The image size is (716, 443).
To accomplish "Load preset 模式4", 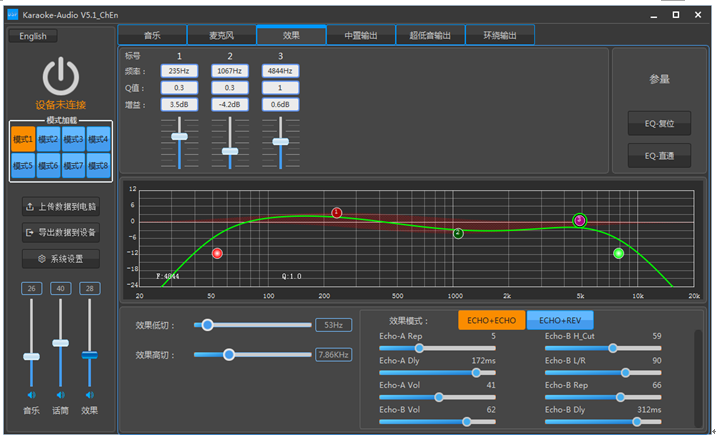I will [x=98, y=139].
